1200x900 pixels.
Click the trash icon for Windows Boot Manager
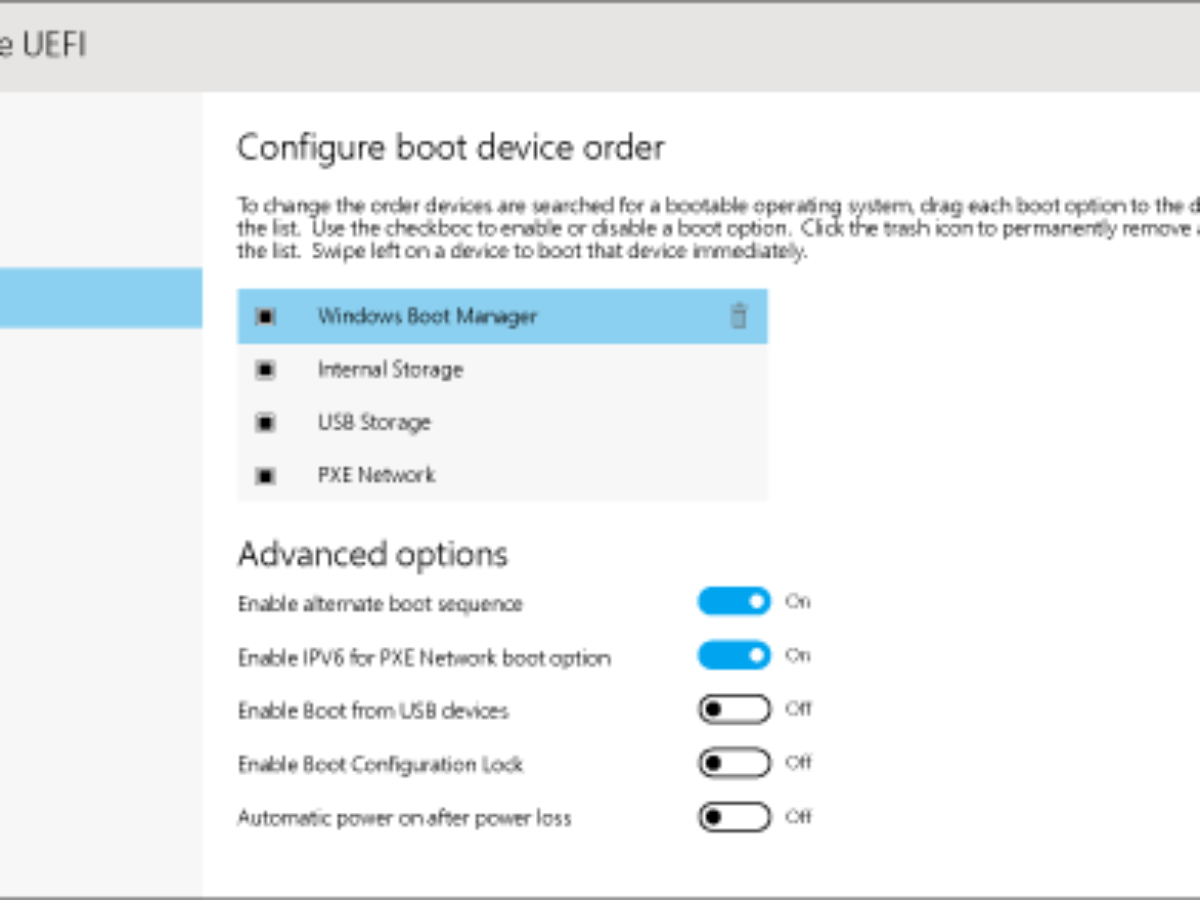[738, 316]
